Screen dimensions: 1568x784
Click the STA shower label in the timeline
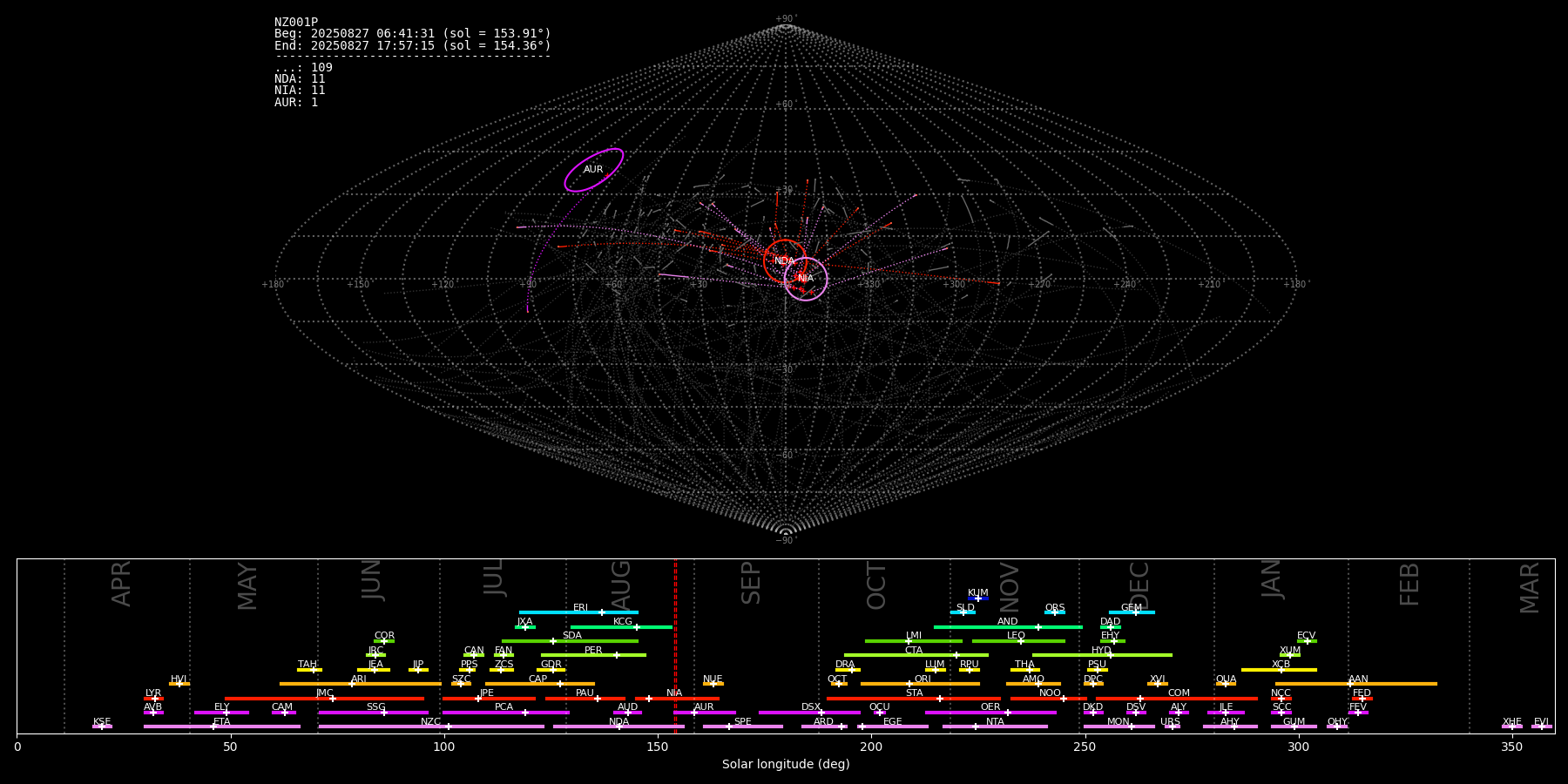coord(914,693)
